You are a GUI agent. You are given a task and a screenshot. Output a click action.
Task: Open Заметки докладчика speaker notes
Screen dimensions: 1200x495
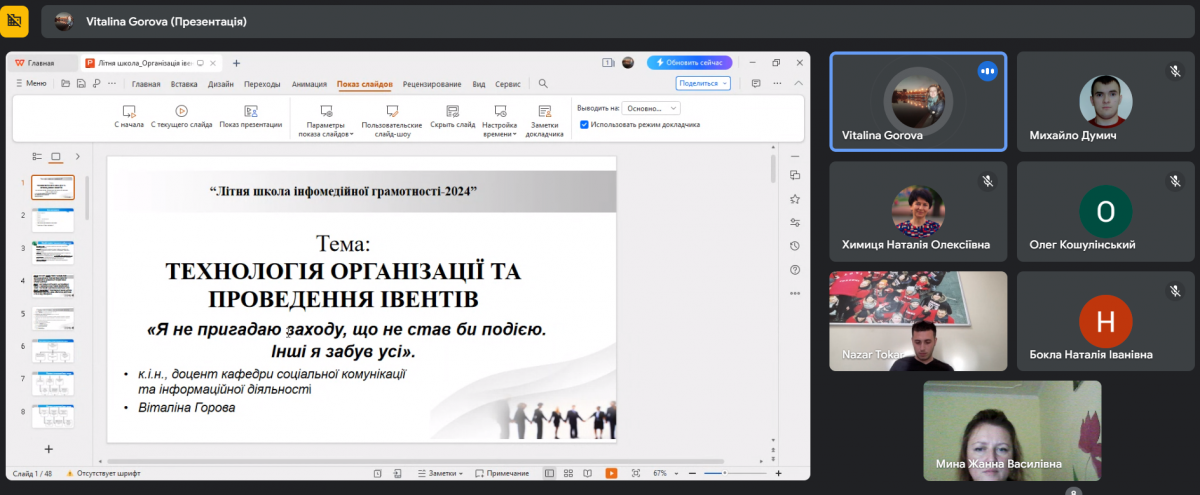(545, 119)
